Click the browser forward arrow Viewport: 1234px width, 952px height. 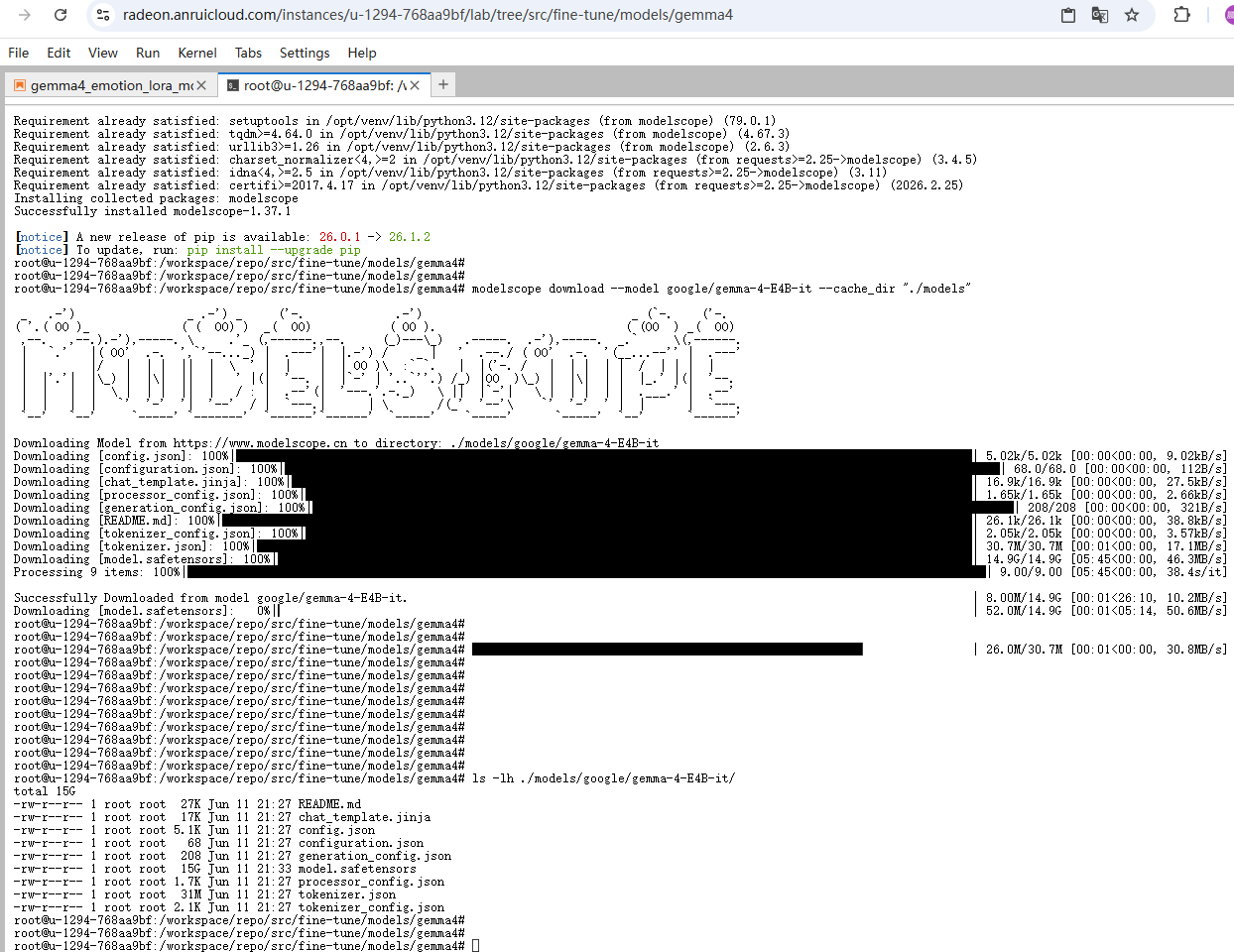(x=25, y=15)
